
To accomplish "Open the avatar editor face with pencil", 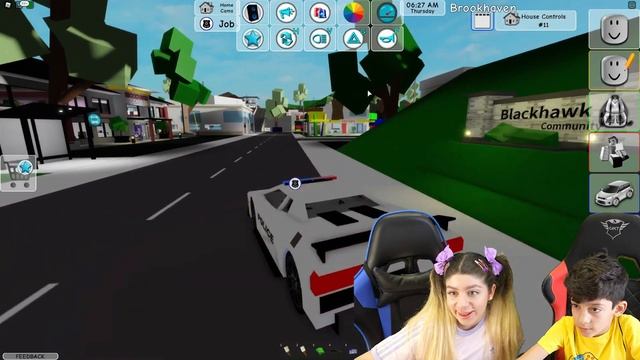I will (614, 70).
